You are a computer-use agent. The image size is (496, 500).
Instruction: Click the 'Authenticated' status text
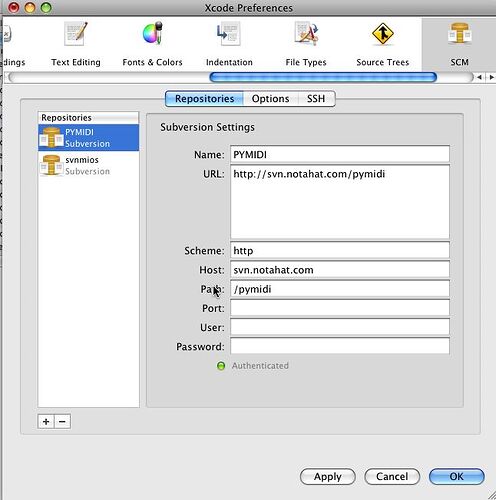click(x=260, y=366)
